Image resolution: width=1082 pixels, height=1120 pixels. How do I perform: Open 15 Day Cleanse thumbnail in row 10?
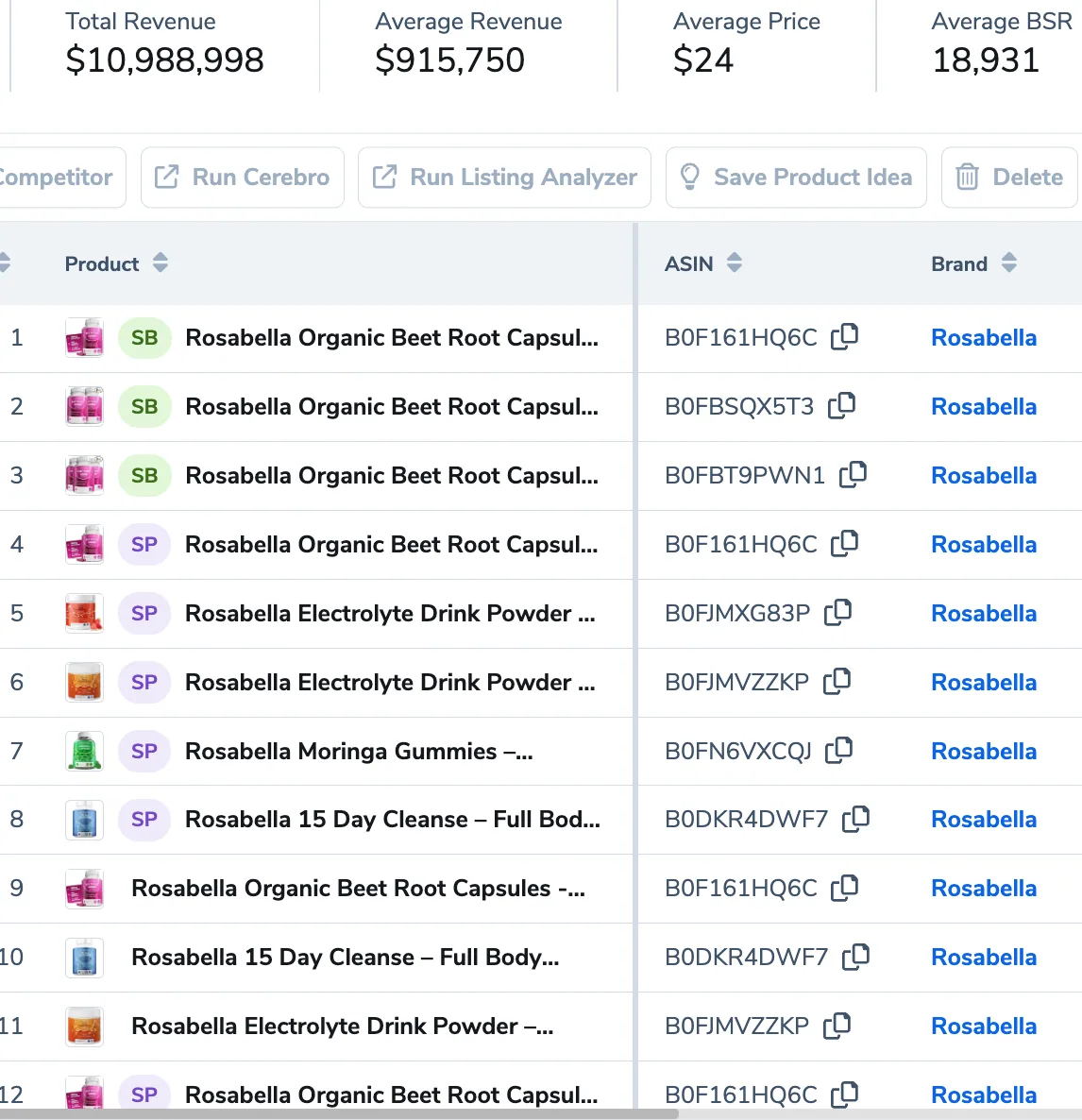(x=84, y=958)
